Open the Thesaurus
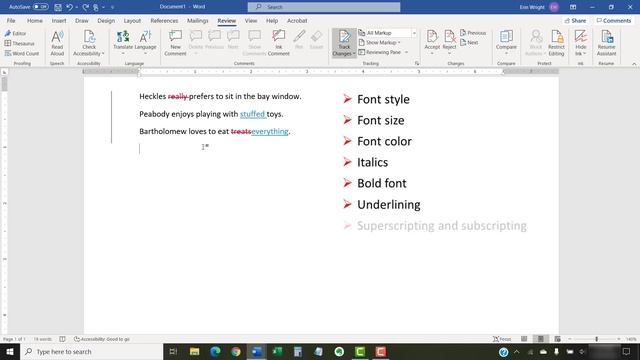 (20, 43)
